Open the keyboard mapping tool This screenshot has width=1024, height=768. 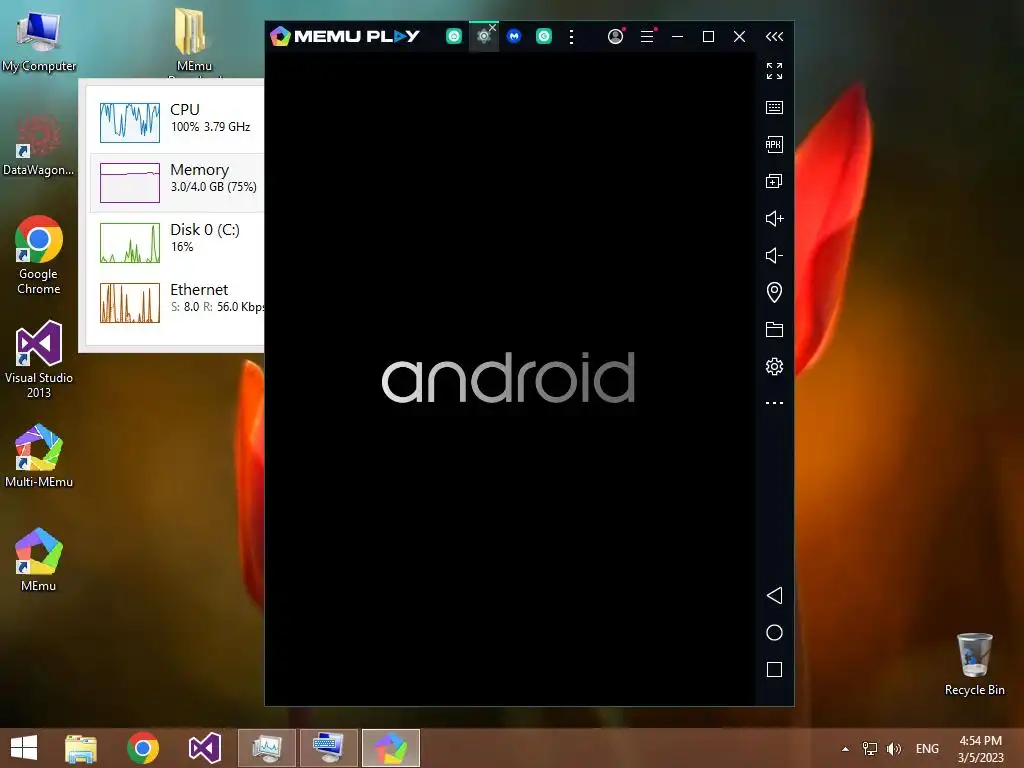click(x=775, y=107)
